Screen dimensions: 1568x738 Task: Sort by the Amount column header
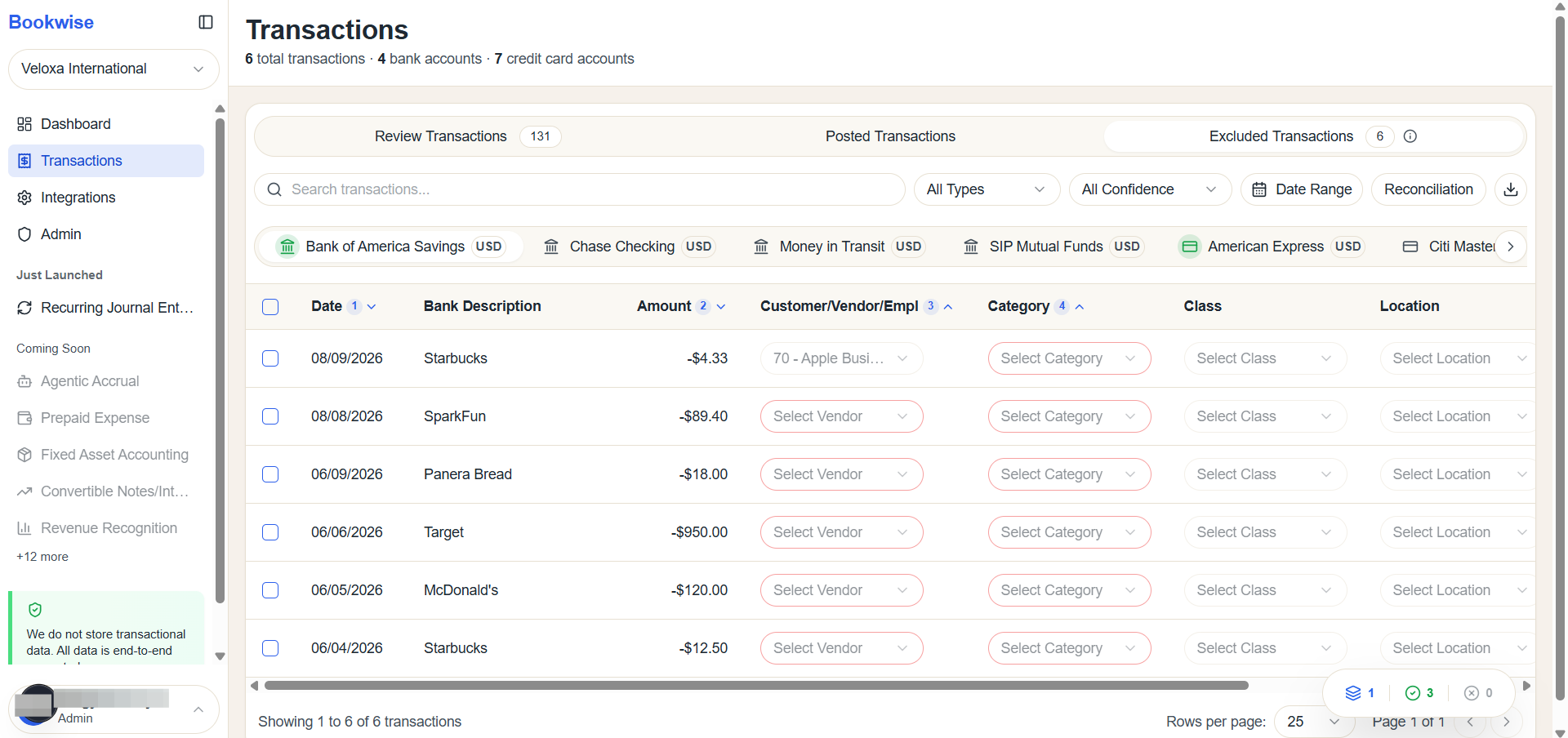[681, 306]
